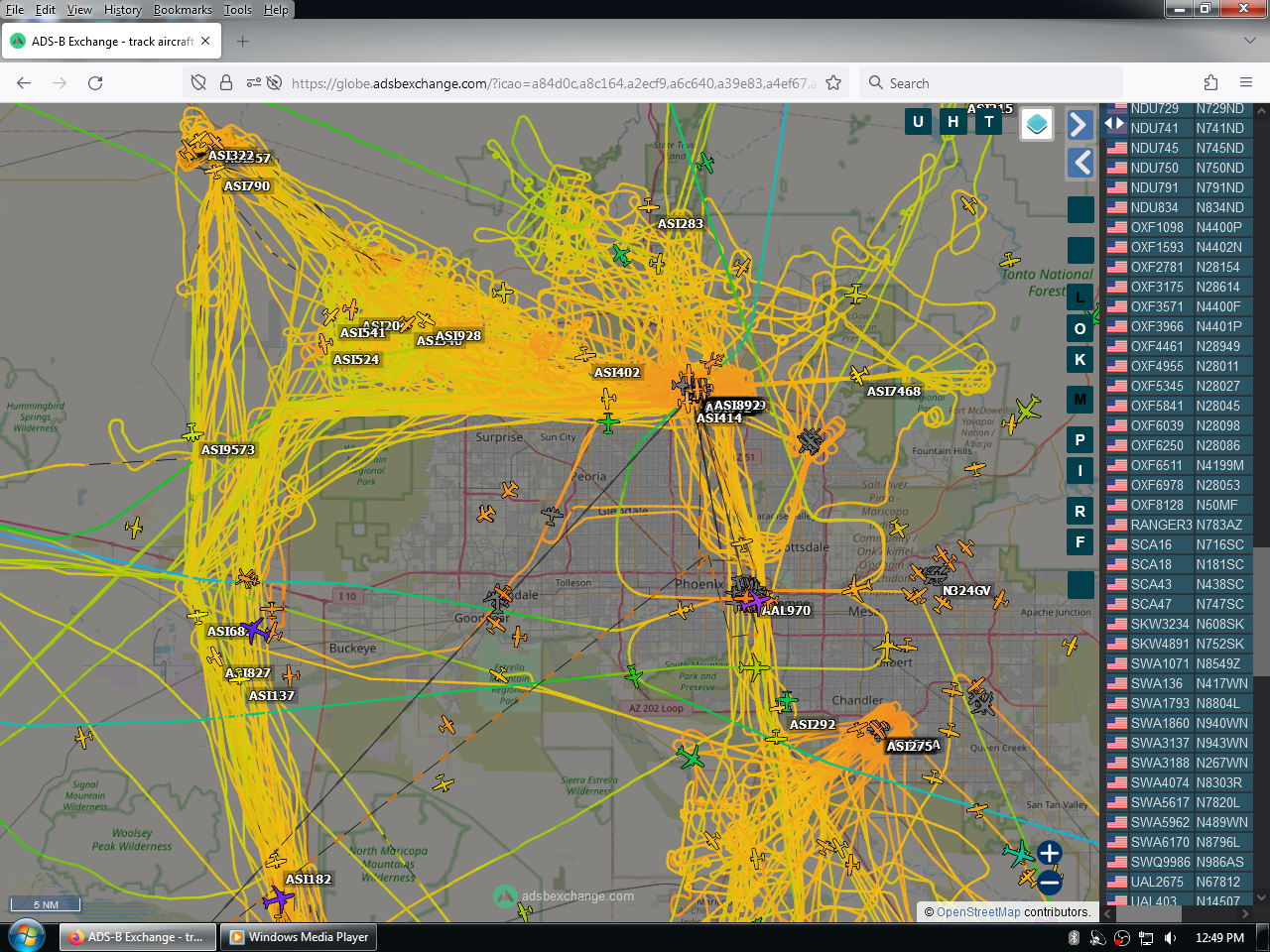
Task: Click the H map control button
Action: click(x=953, y=122)
